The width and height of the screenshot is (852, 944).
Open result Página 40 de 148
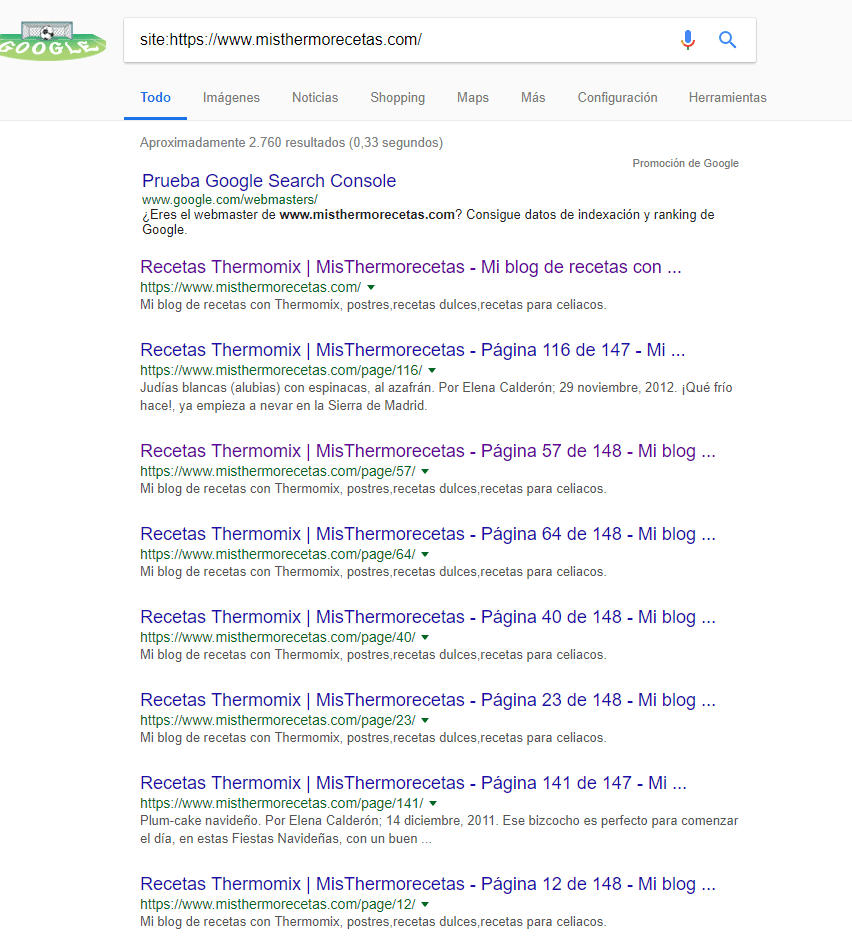[x=428, y=617]
